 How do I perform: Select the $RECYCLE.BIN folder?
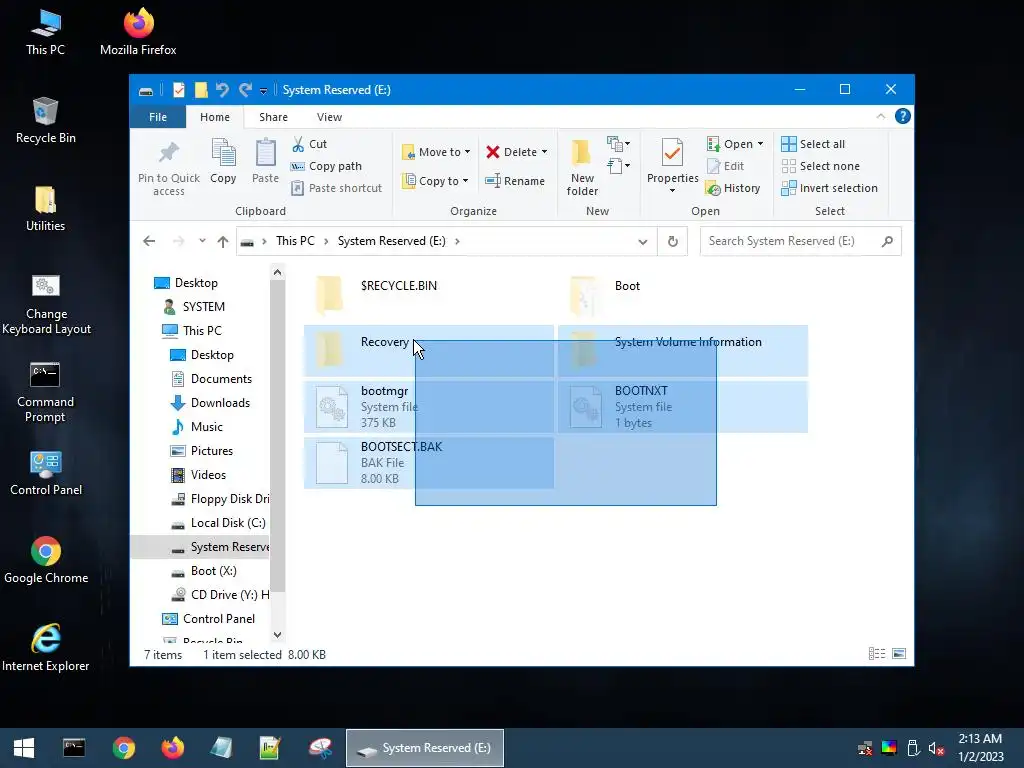click(x=428, y=294)
